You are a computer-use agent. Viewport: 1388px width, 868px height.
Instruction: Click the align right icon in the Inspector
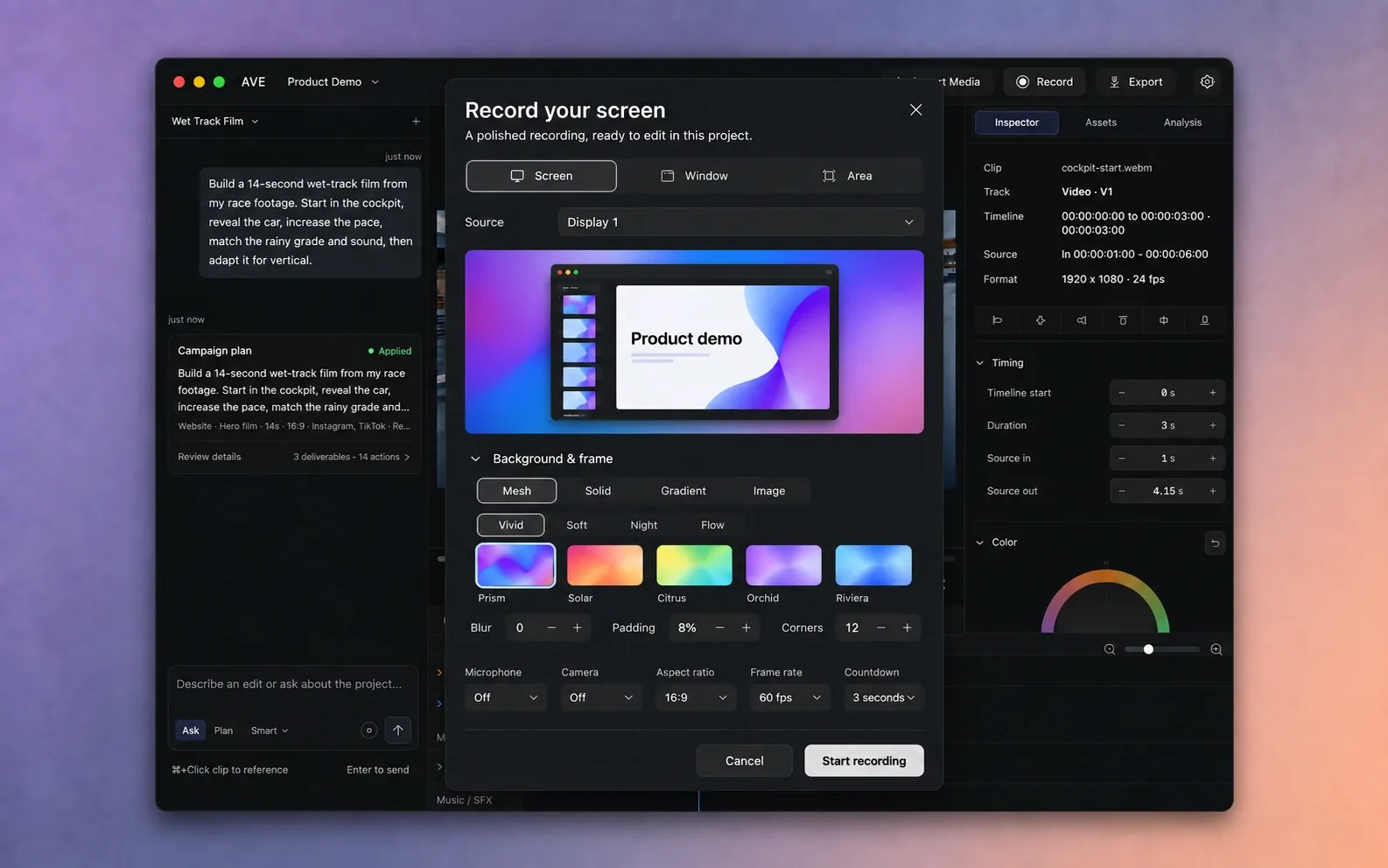[1082, 320]
